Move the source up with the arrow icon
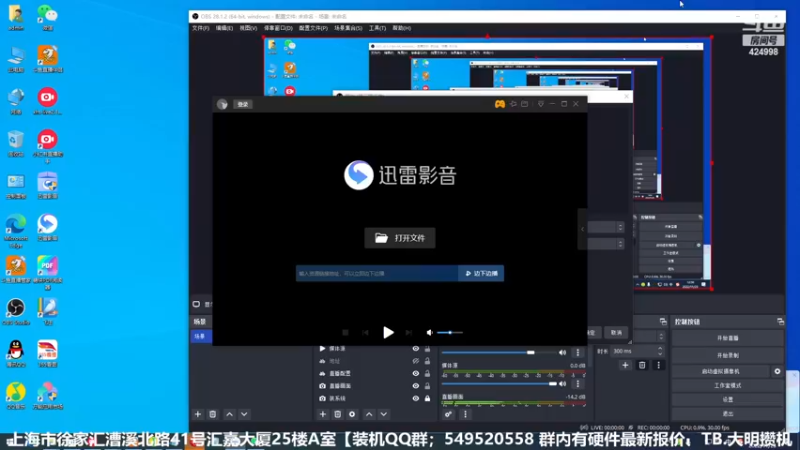This screenshot has width=800, height=450. (369, 414)
